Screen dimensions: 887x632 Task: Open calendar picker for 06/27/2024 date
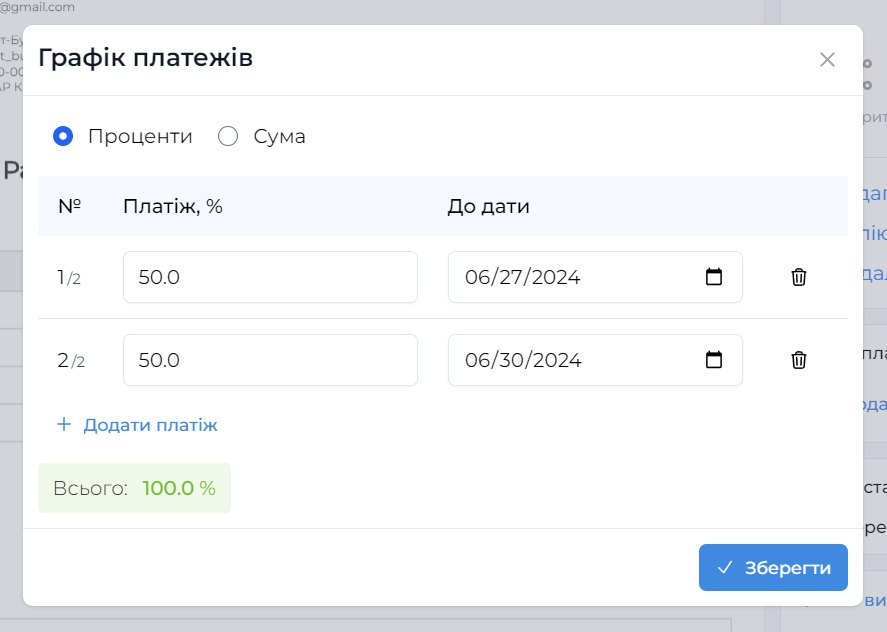click(x=713, y=277)
